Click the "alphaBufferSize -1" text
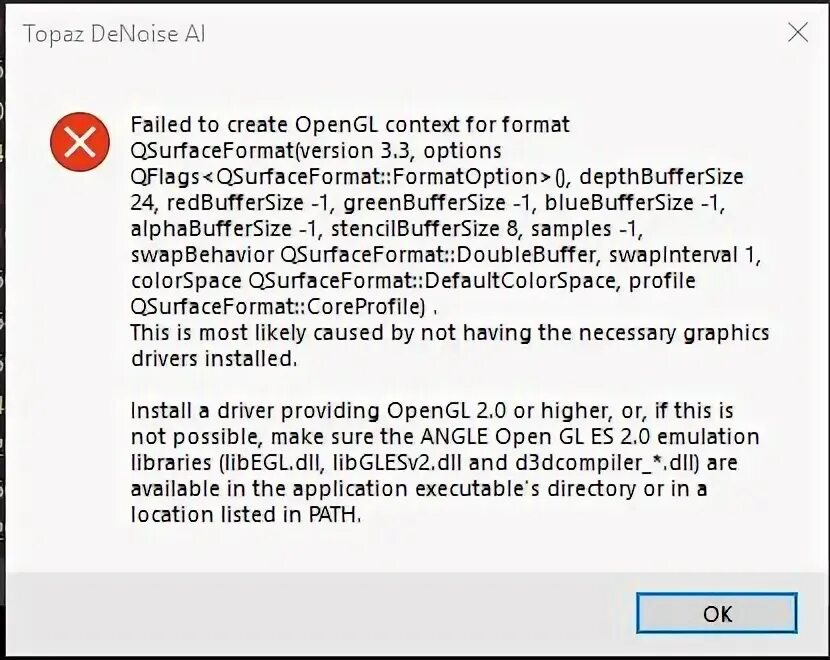 (212, 229)
